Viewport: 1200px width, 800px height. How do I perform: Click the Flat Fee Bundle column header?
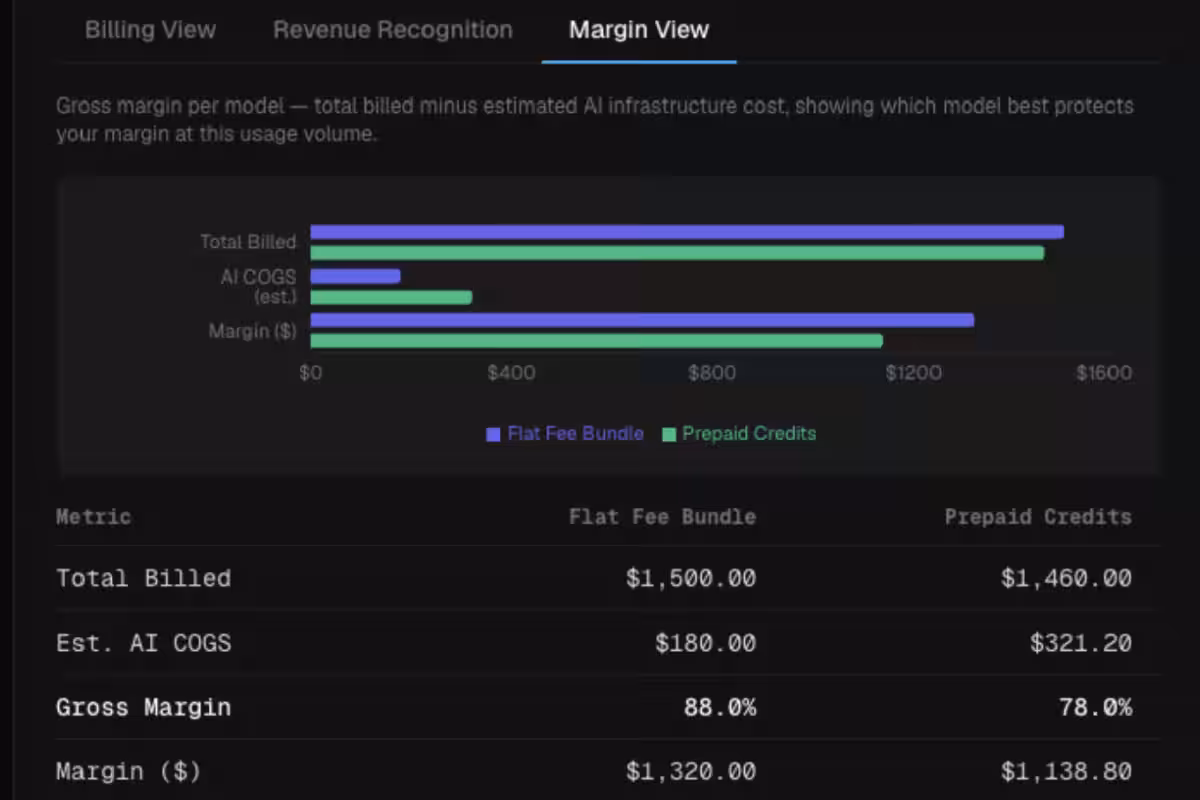(x=662, y=517)
